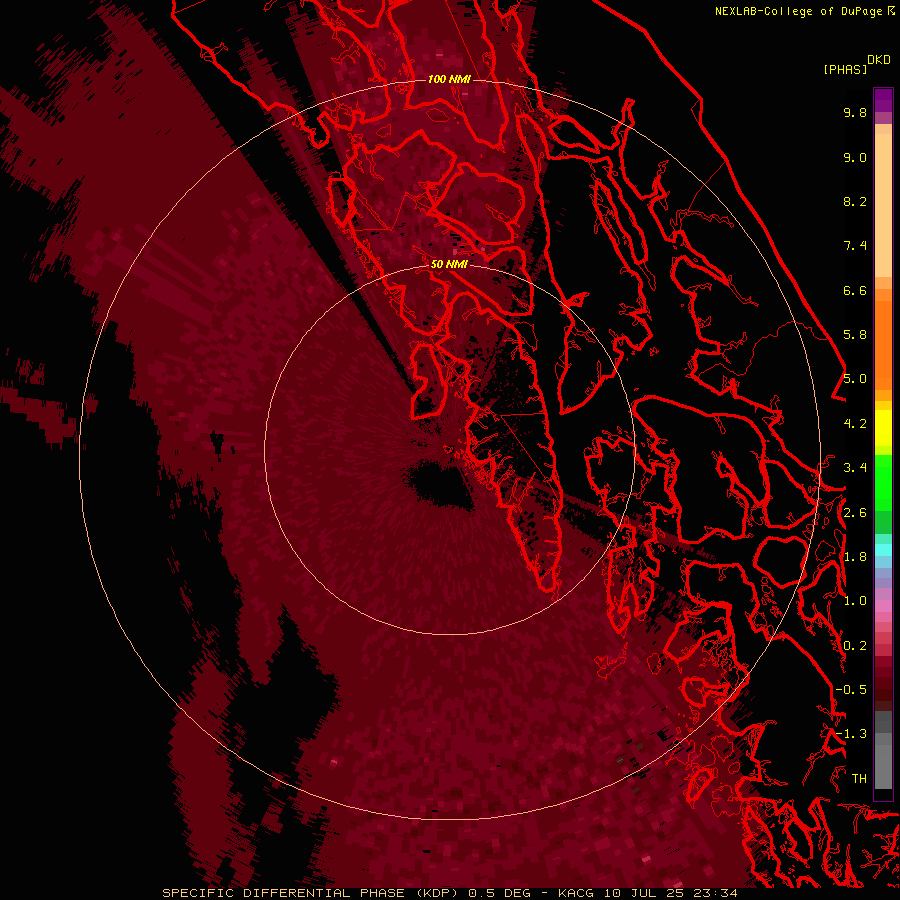Click the 9.0 scale value
The height and width of the screenshot is (900, 900).
click(855, 157)
